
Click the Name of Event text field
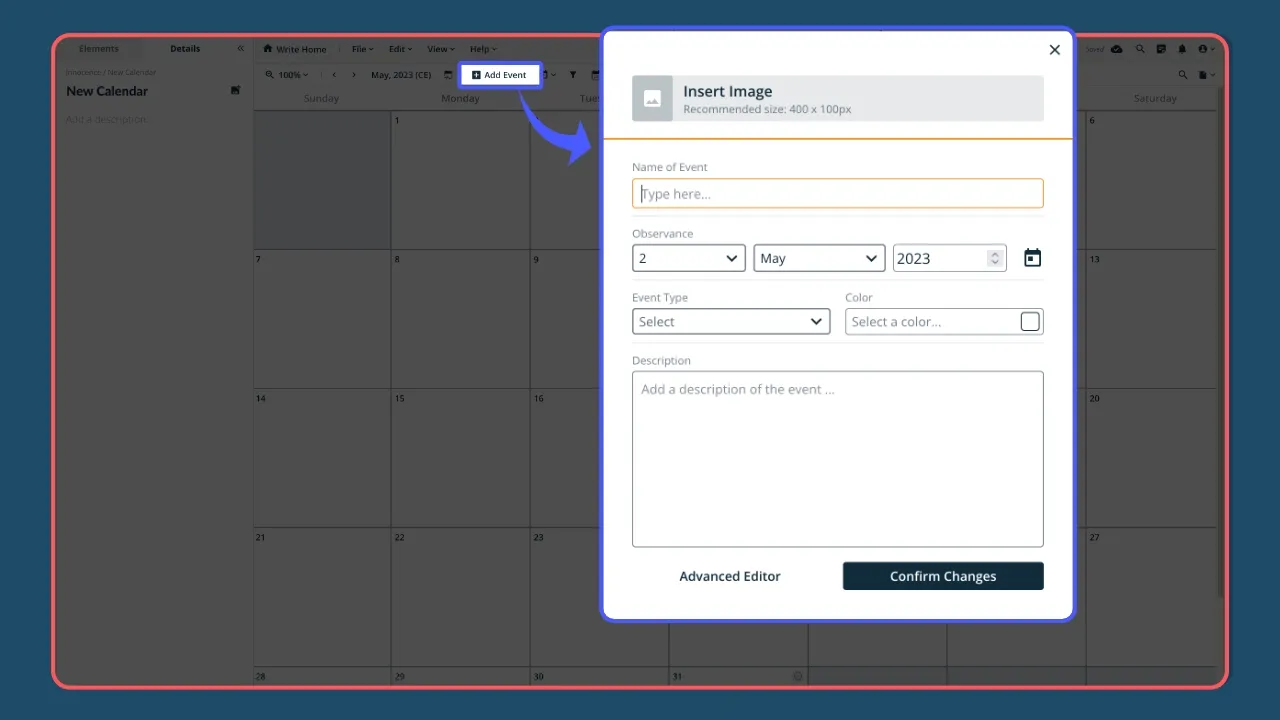tap(837, 193)
